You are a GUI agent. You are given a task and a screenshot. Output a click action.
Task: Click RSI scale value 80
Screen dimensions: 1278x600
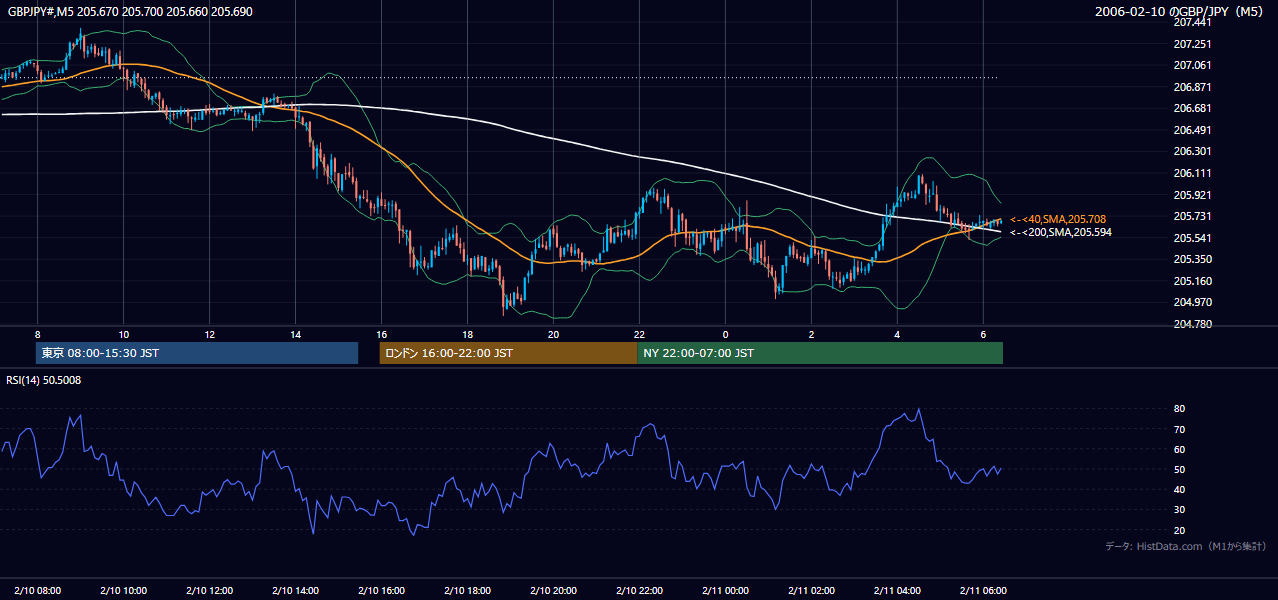[x=1180, y=409]
